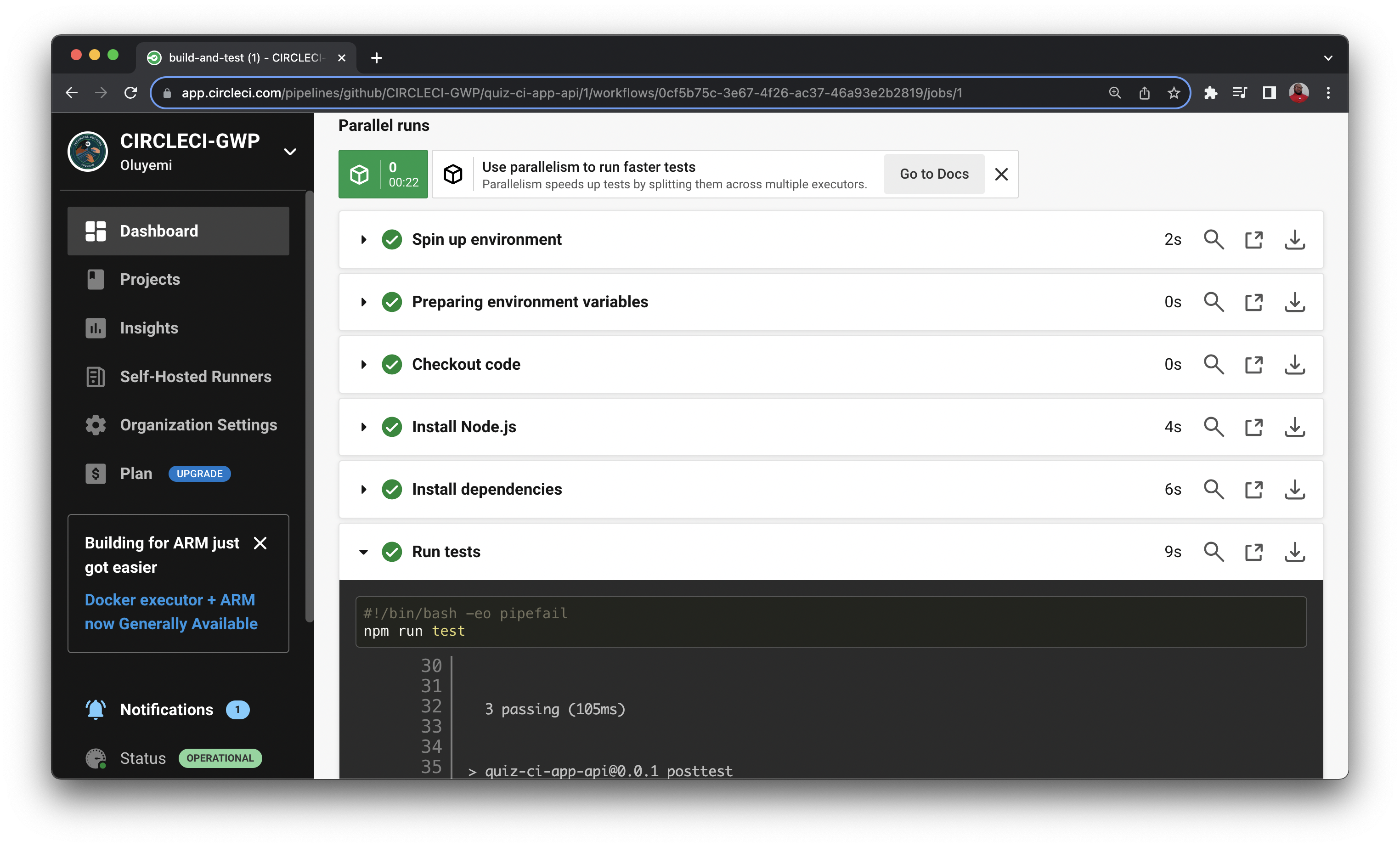This screenshot has width=1400, height=847.
Task: Collapse the Run tests step output
Action: tap(364, 552)
